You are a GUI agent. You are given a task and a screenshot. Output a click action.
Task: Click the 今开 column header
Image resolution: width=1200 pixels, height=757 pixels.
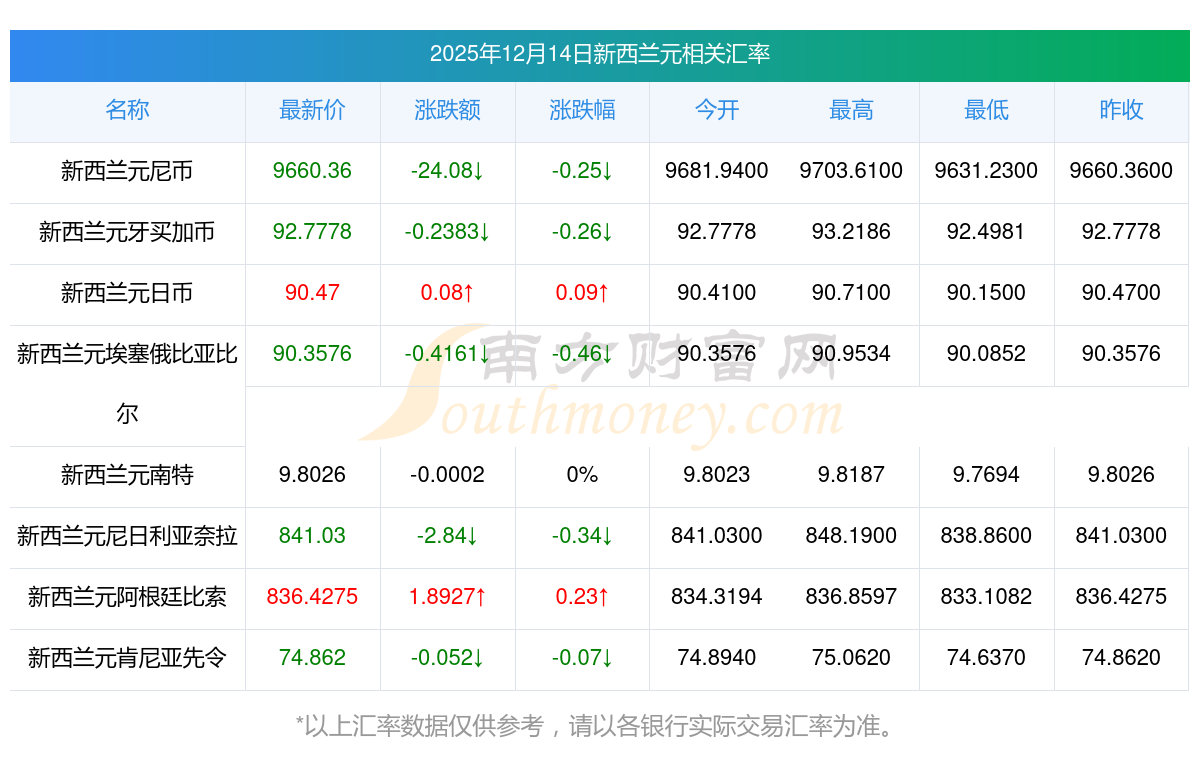coord(716,111)
